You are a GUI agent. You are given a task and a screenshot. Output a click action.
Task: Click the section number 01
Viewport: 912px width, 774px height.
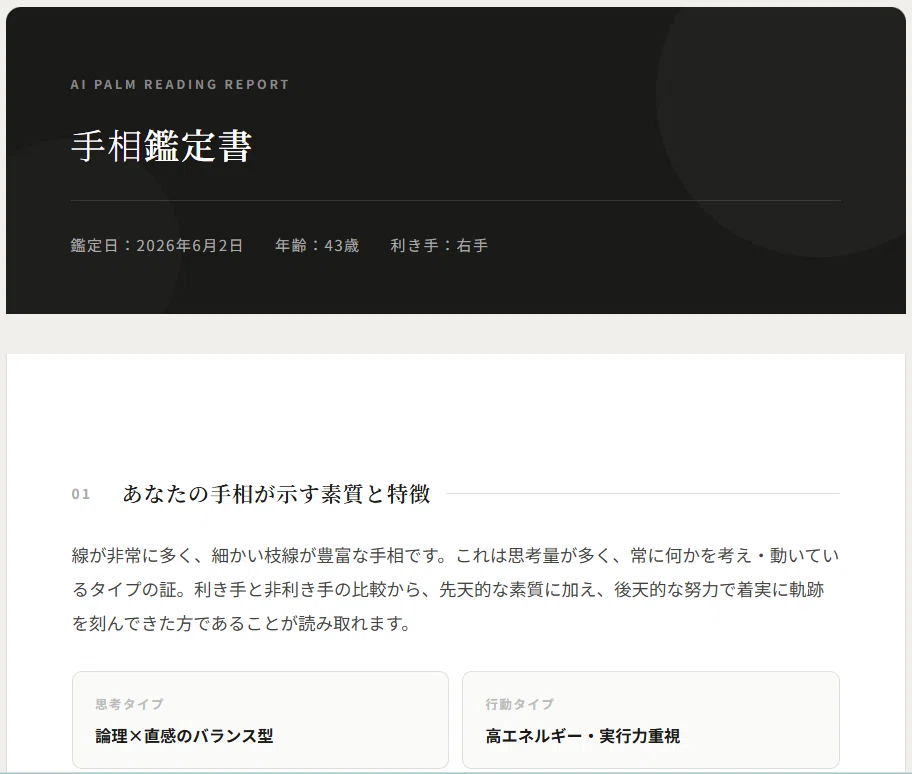coord(81,494)
